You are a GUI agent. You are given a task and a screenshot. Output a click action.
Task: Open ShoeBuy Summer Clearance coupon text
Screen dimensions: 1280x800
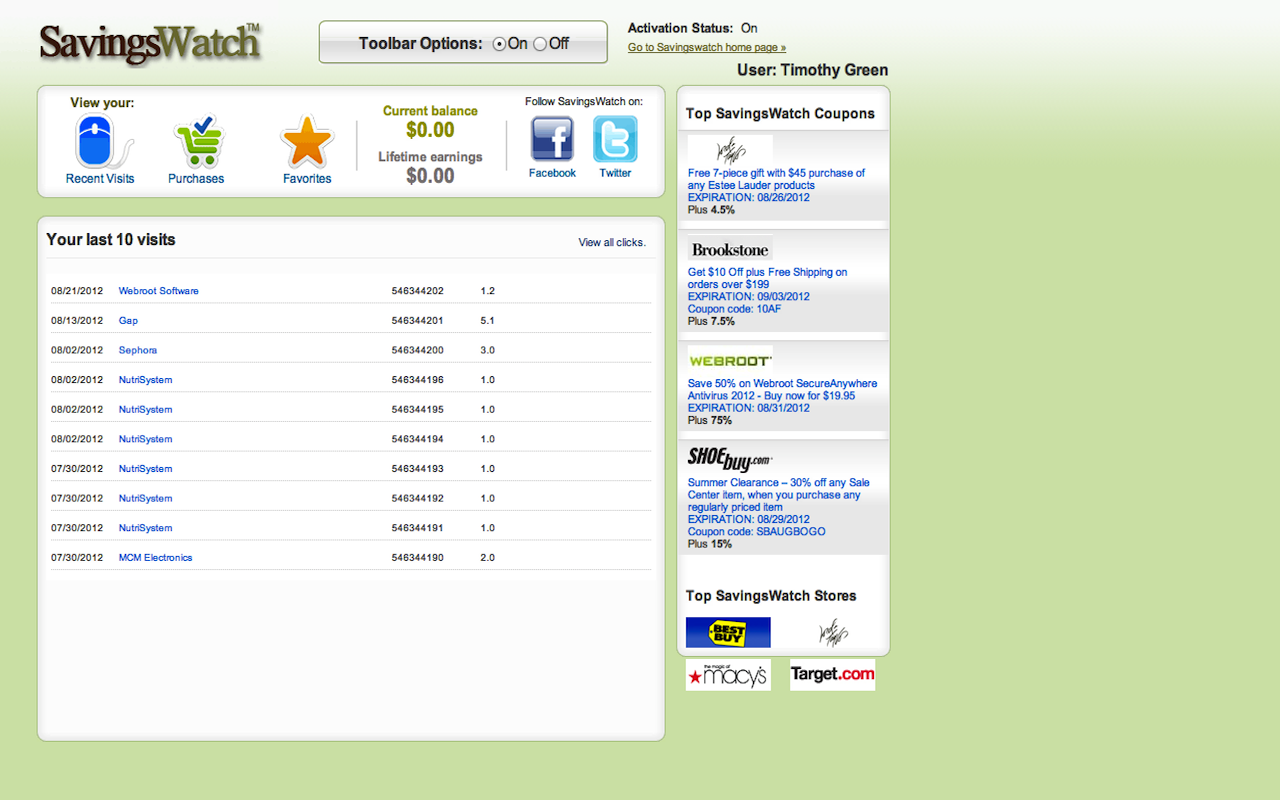[x=779, y=495]
